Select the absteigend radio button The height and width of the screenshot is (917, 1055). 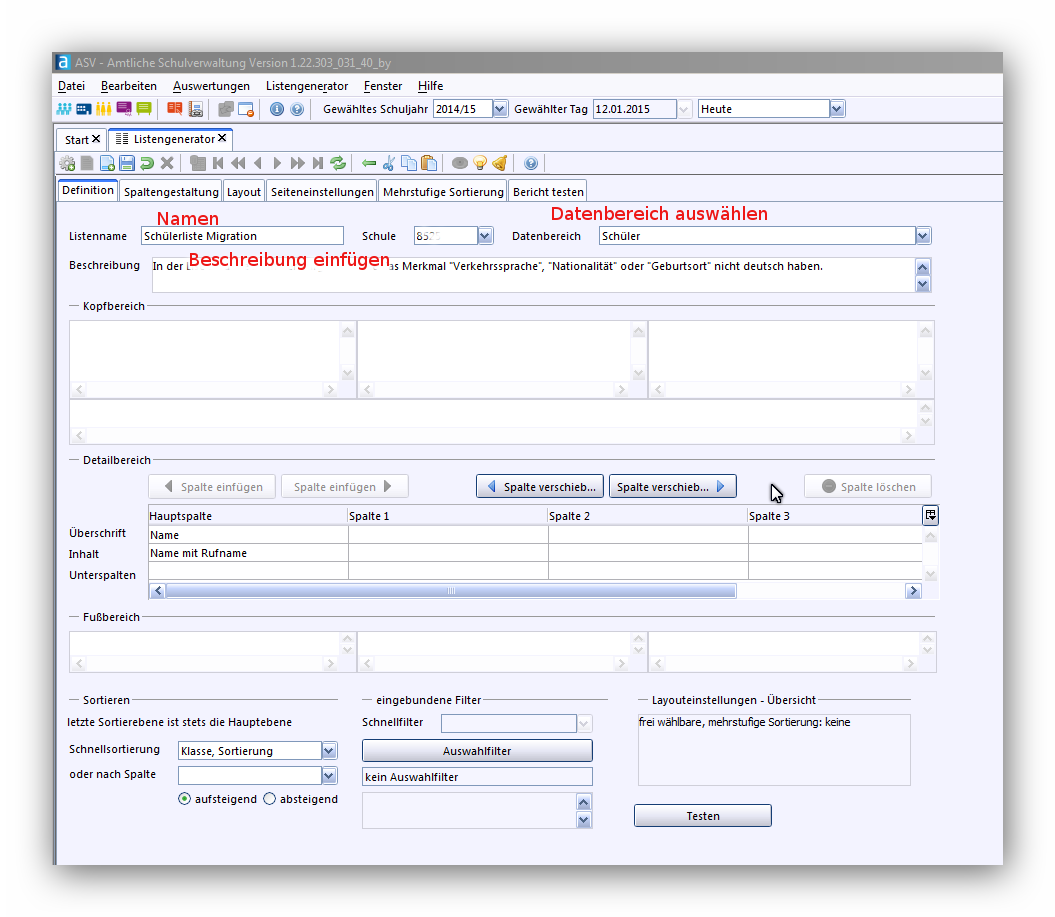point(270,799)
